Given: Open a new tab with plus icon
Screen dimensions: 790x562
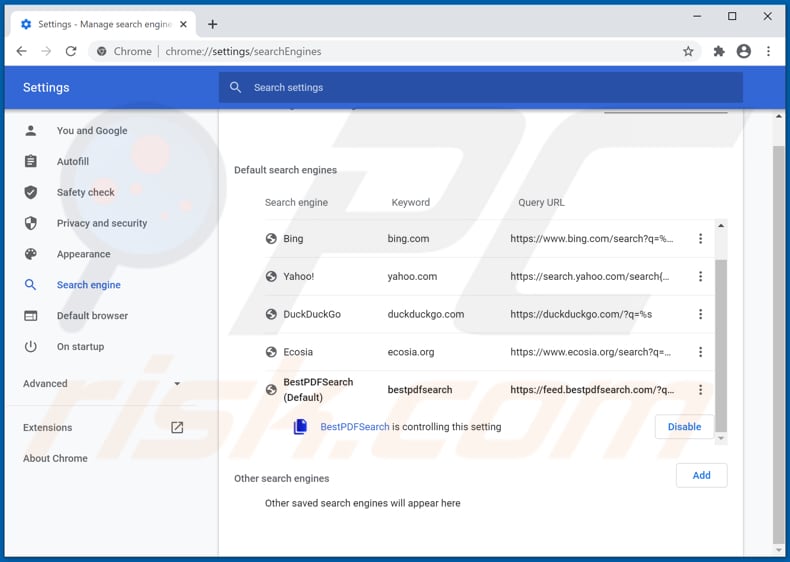Looking at the screenshot, I should click(x=213, y=24).
